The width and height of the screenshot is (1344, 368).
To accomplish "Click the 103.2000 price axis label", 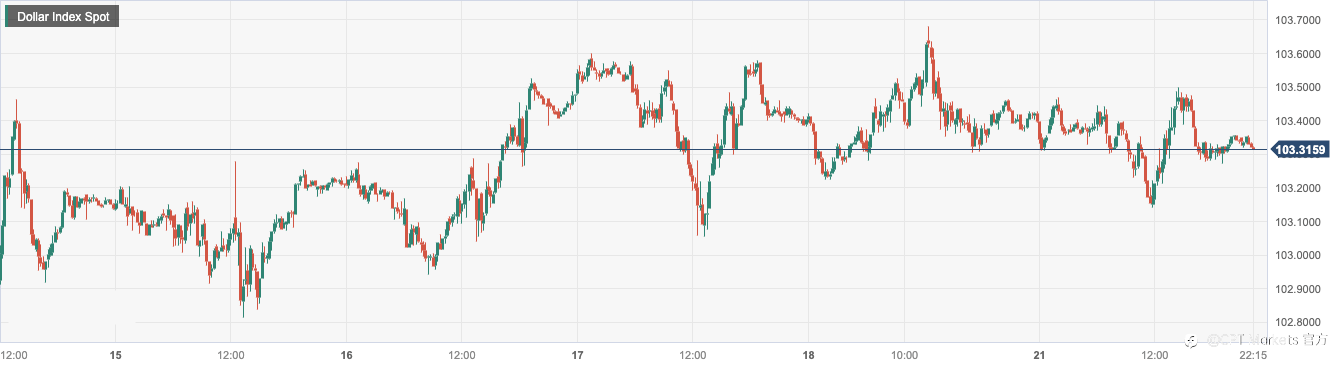I will [1301, 188].
